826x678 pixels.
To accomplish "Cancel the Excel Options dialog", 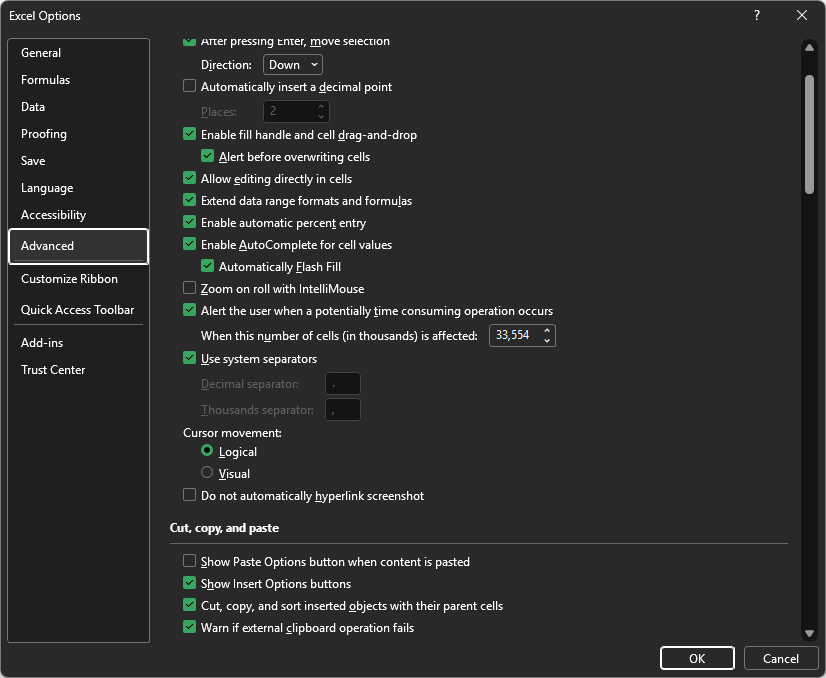I will pyautogui.click(x=781, y=659).
